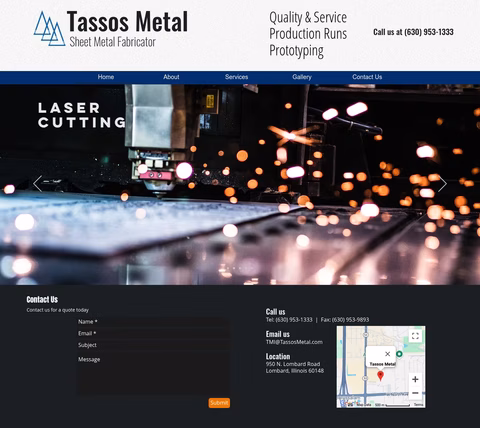
Task: Click the 'Lombard, Illinois 60148' text
Action: click(x=295, y=371)
